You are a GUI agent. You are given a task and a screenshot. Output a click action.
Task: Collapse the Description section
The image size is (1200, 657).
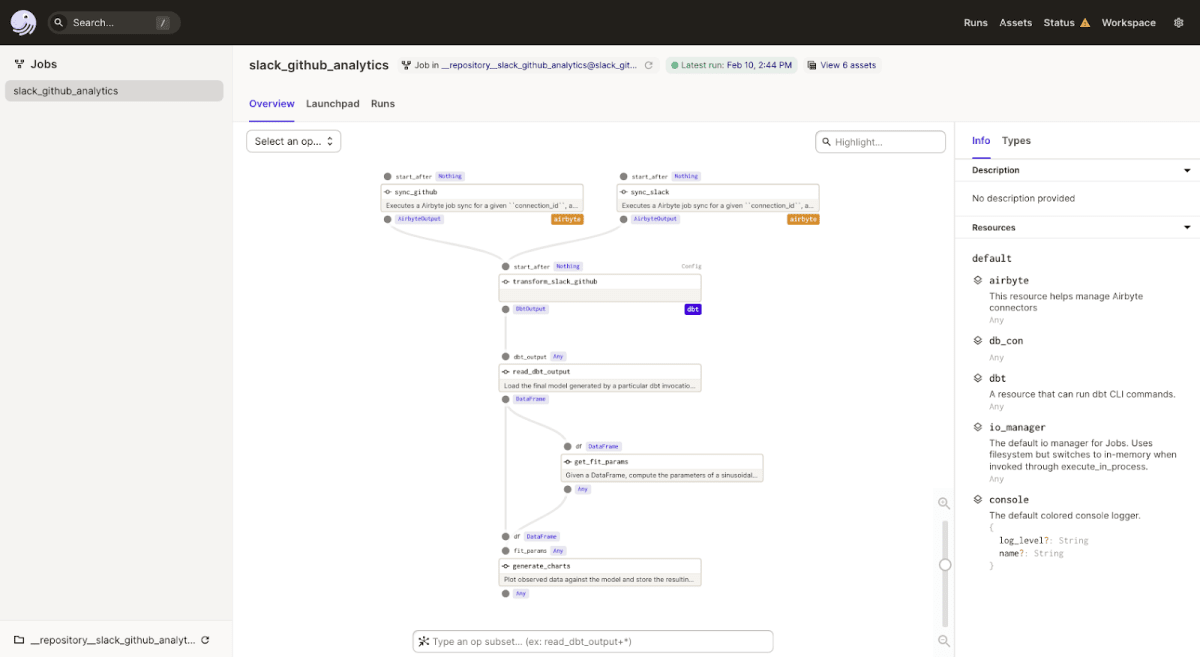pyautogui.click(x=1187, y=171)
